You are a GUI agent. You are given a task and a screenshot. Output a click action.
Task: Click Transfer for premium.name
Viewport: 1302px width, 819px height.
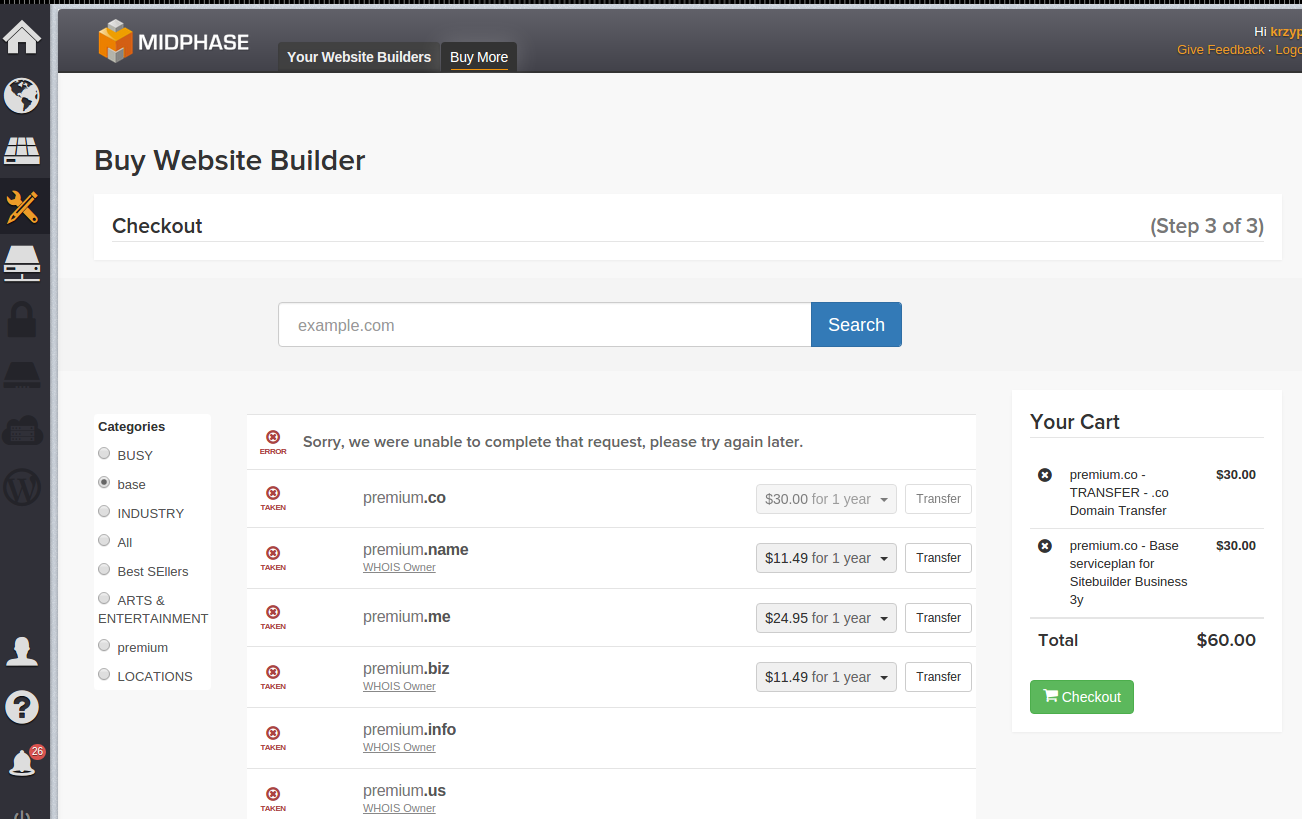tap(938, 558)
